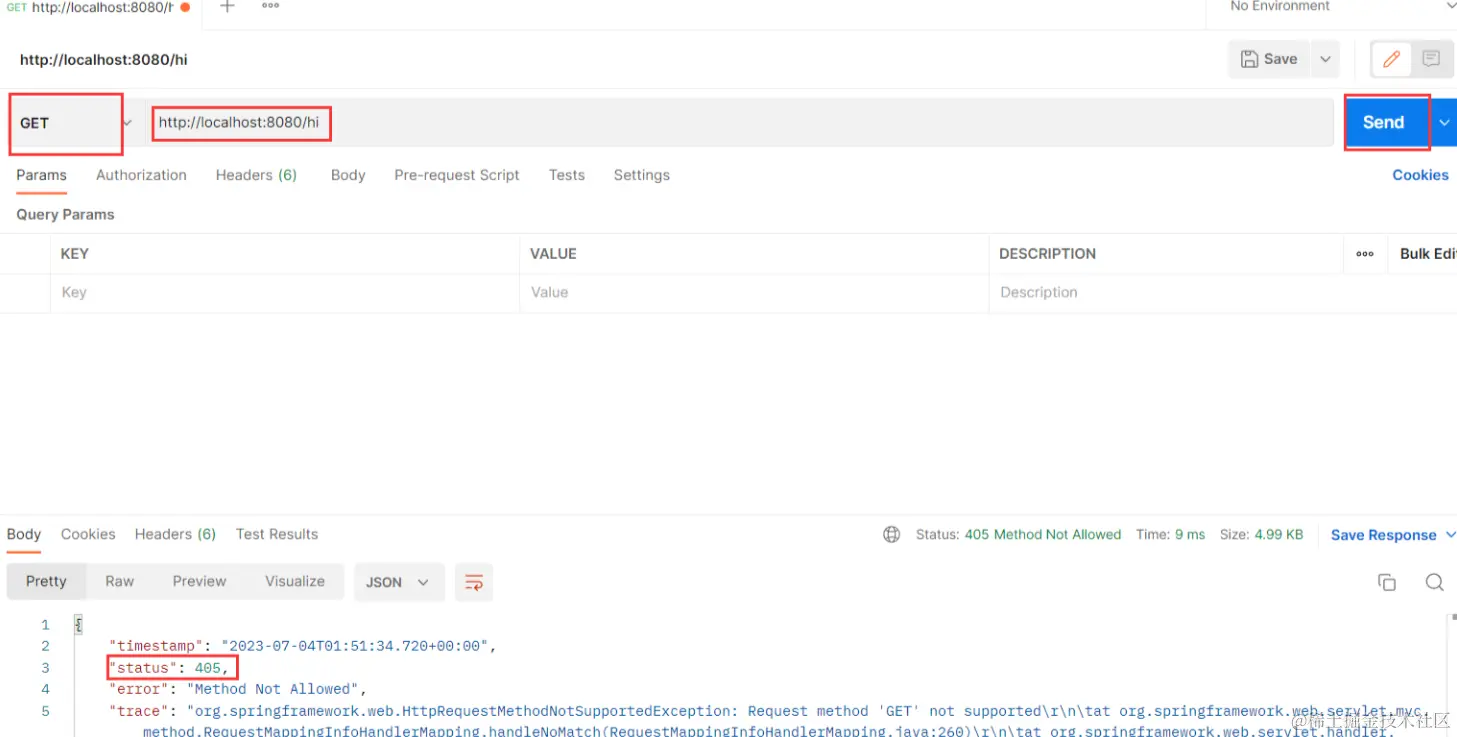Click the "error": "Method Not Allowed" line
Image resolution: width=1457 pixels, height=737 pixels.
click(x=238, y=689)
